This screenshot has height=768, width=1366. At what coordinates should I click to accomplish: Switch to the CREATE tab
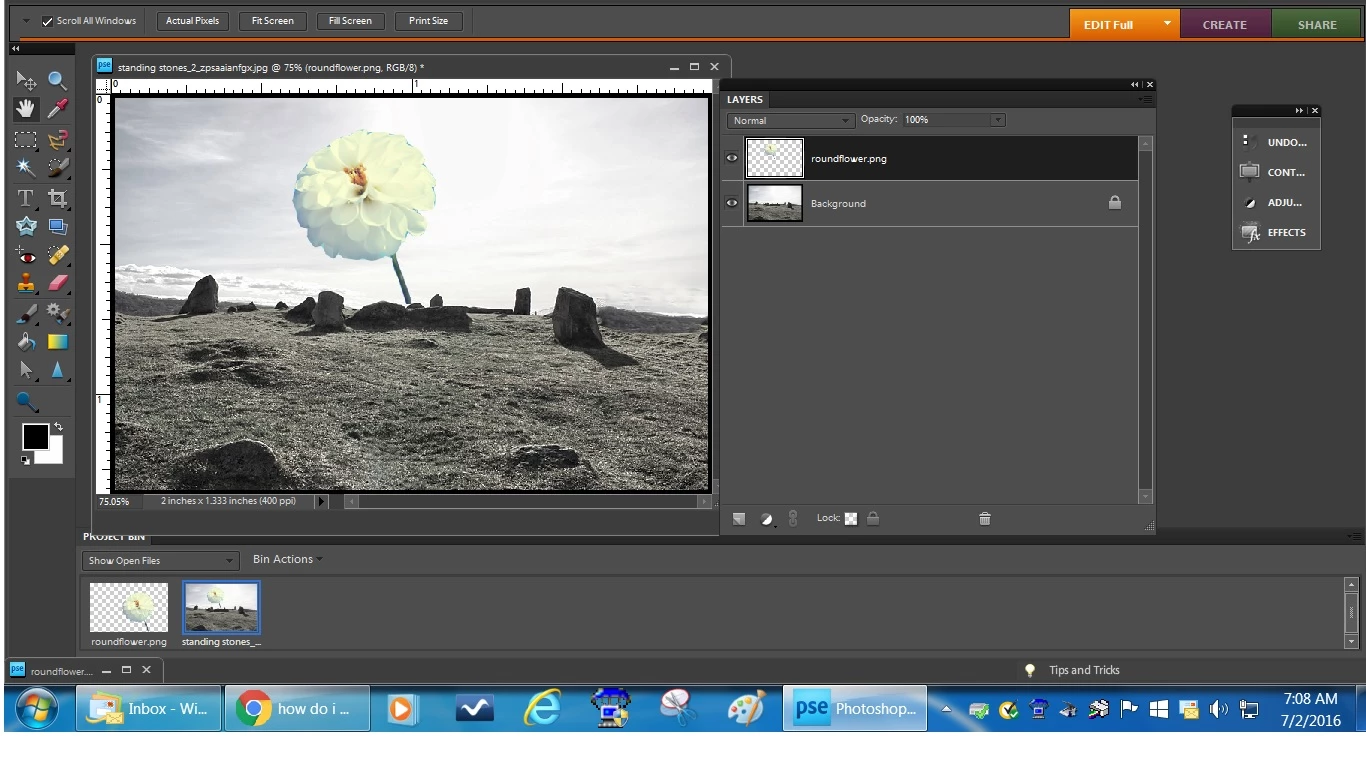pyautogui.click(x=1224, y=25)
